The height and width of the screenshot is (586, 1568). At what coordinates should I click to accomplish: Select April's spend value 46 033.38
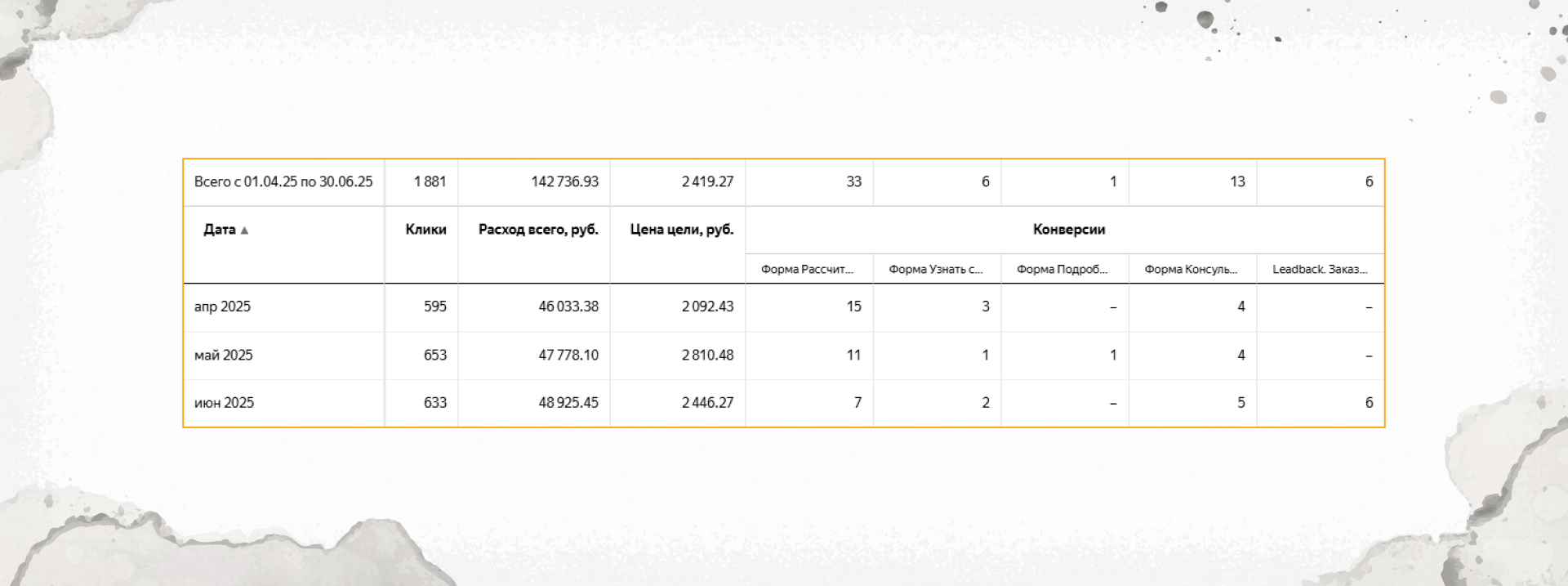pyautogui.click(x=568, y=306)
